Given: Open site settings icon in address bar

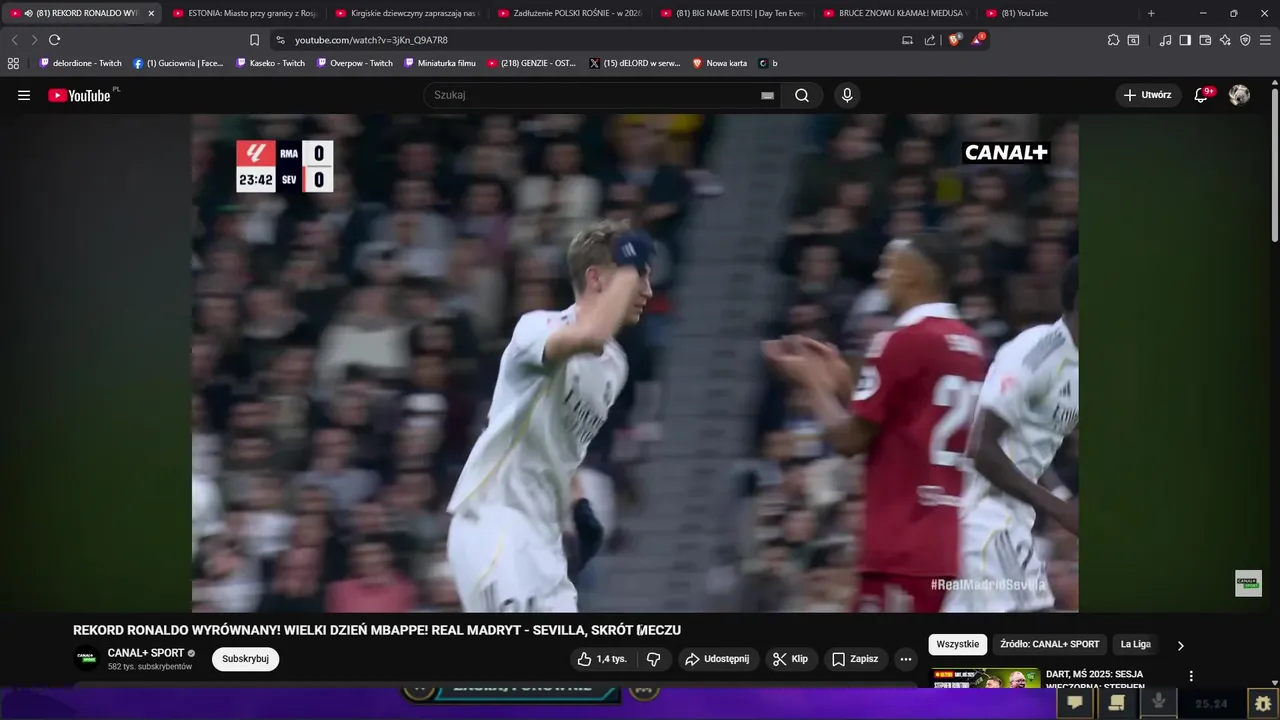Looking at the screenshot, I should 280,40.
